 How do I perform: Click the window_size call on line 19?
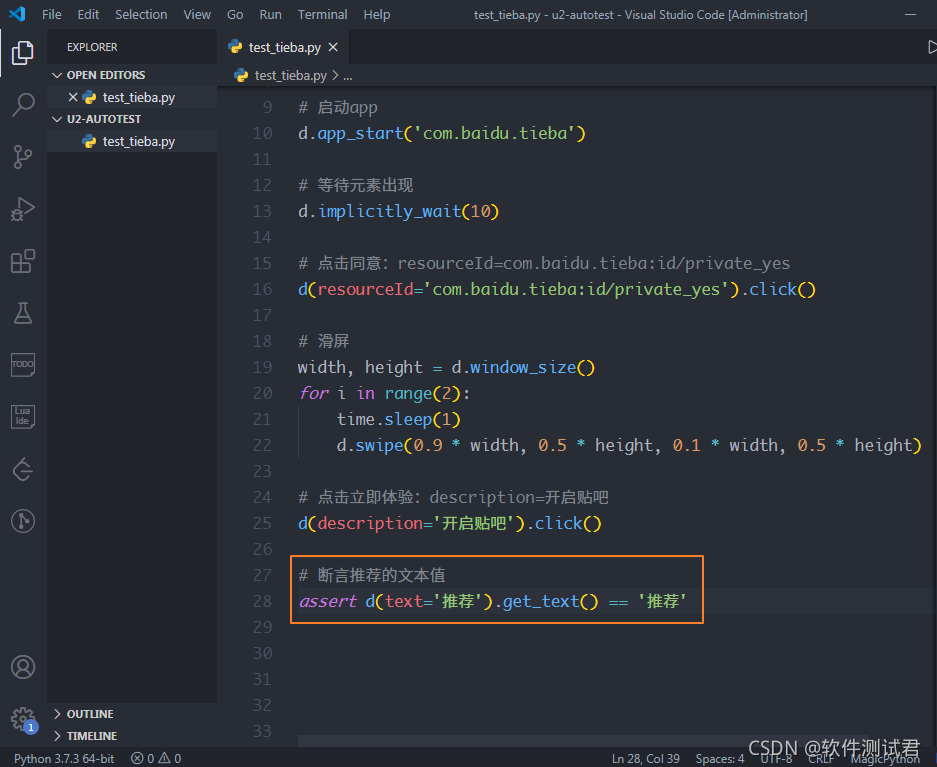(x=523, y=367)
